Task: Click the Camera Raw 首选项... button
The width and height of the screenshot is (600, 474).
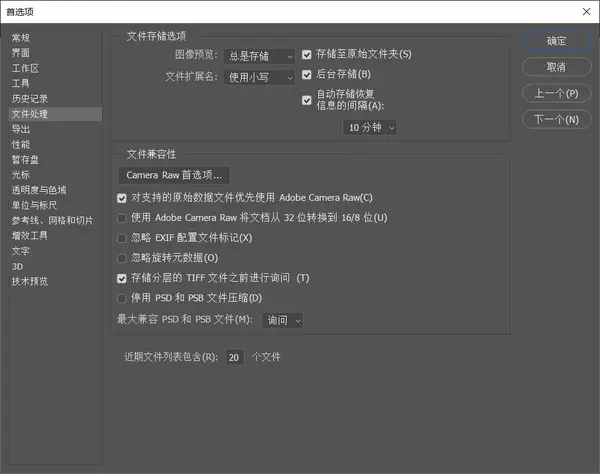Action: (x=174, y=175)
